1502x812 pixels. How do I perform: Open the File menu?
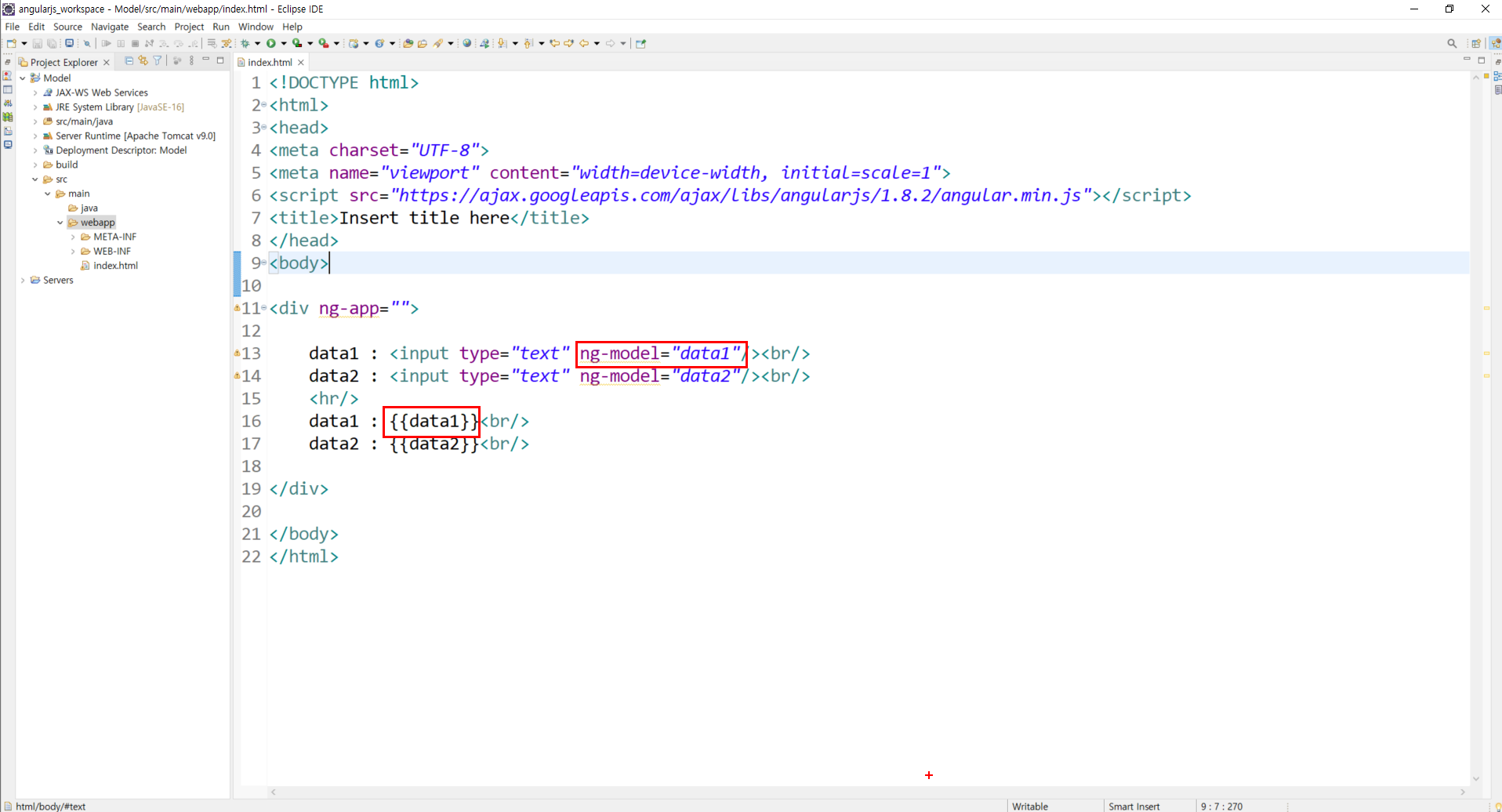click(13, 26)
